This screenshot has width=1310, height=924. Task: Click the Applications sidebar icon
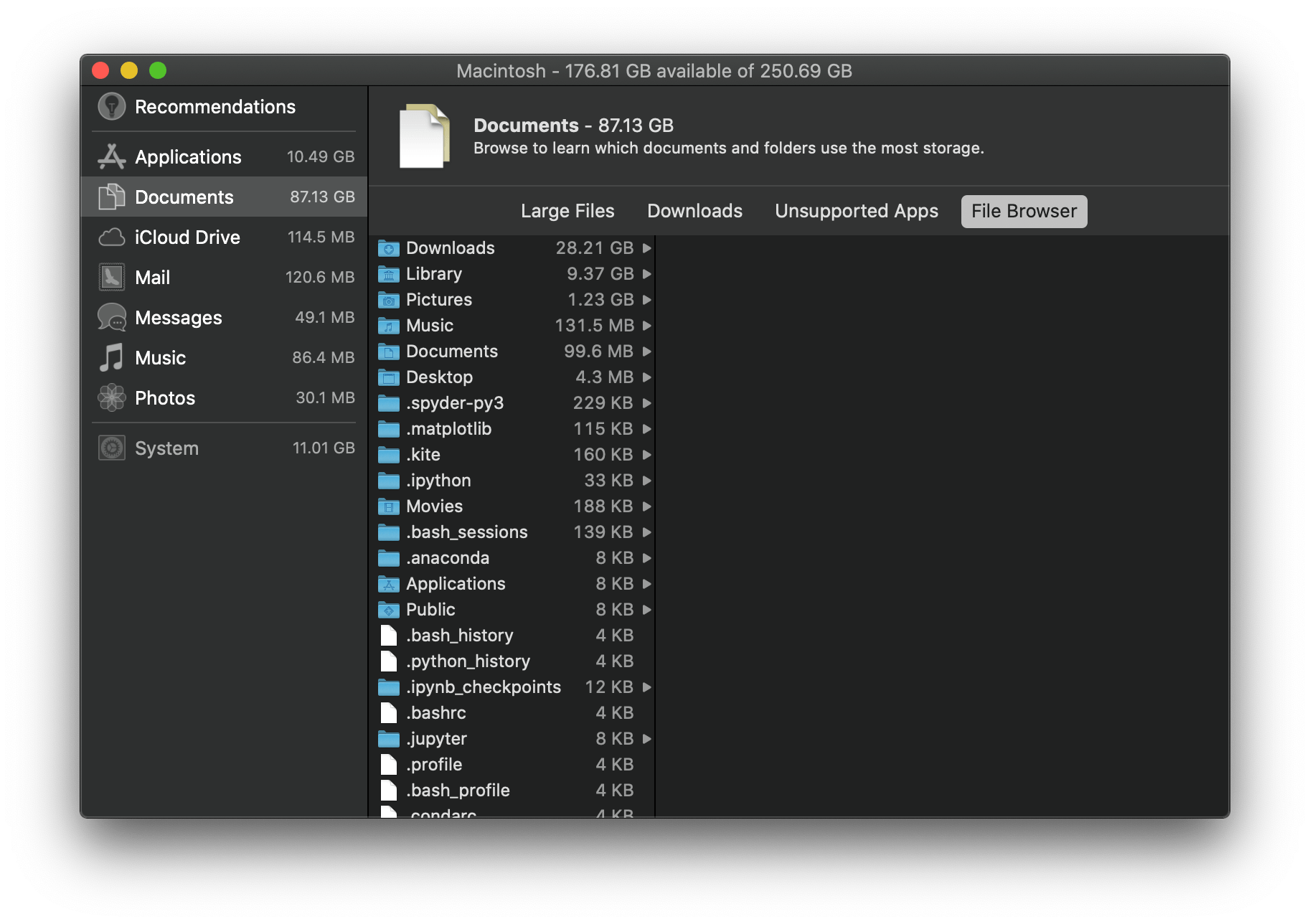point(111,156)
